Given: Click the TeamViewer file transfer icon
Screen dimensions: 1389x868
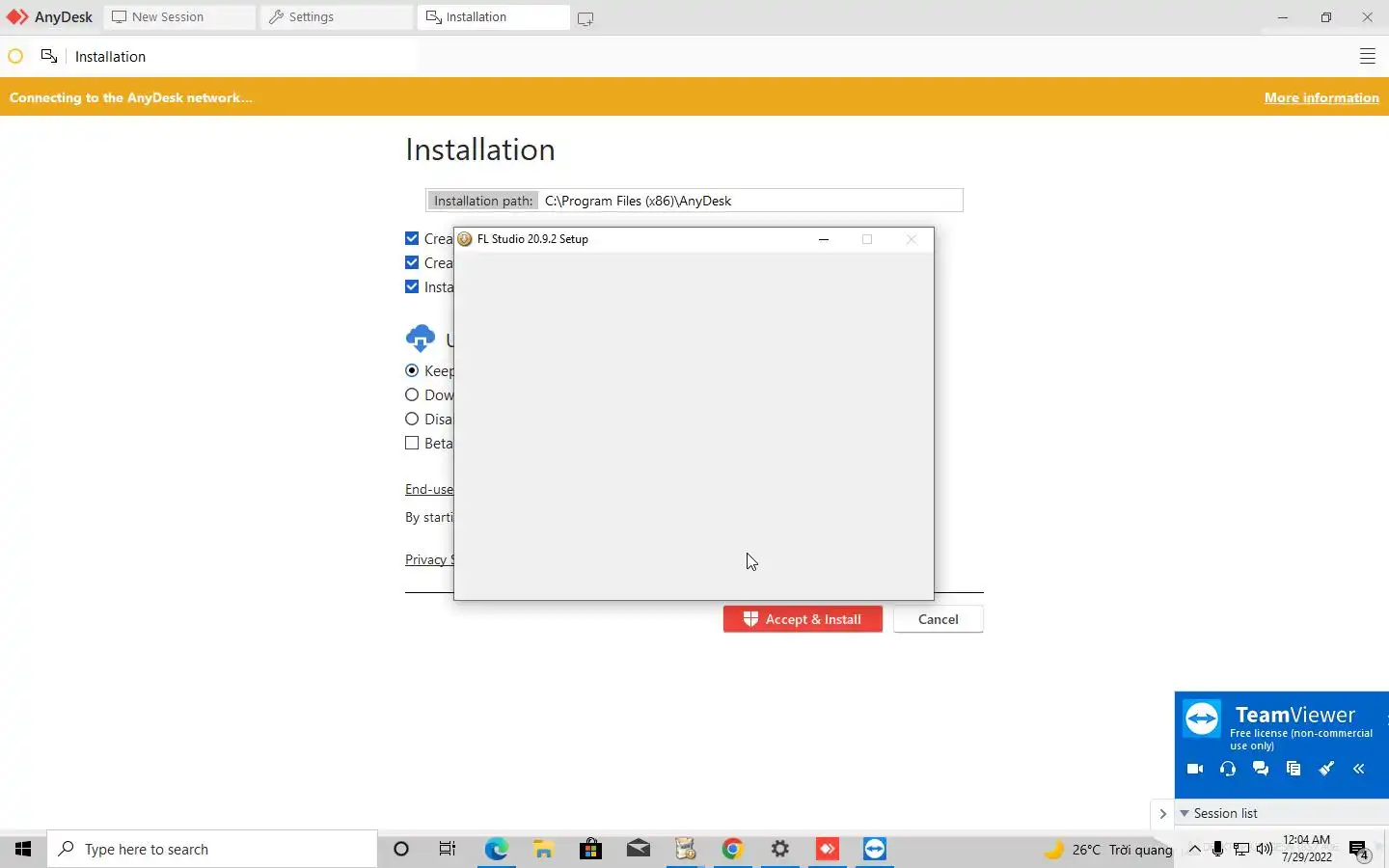Looking at the screenshot, I should pos(1294,769).
